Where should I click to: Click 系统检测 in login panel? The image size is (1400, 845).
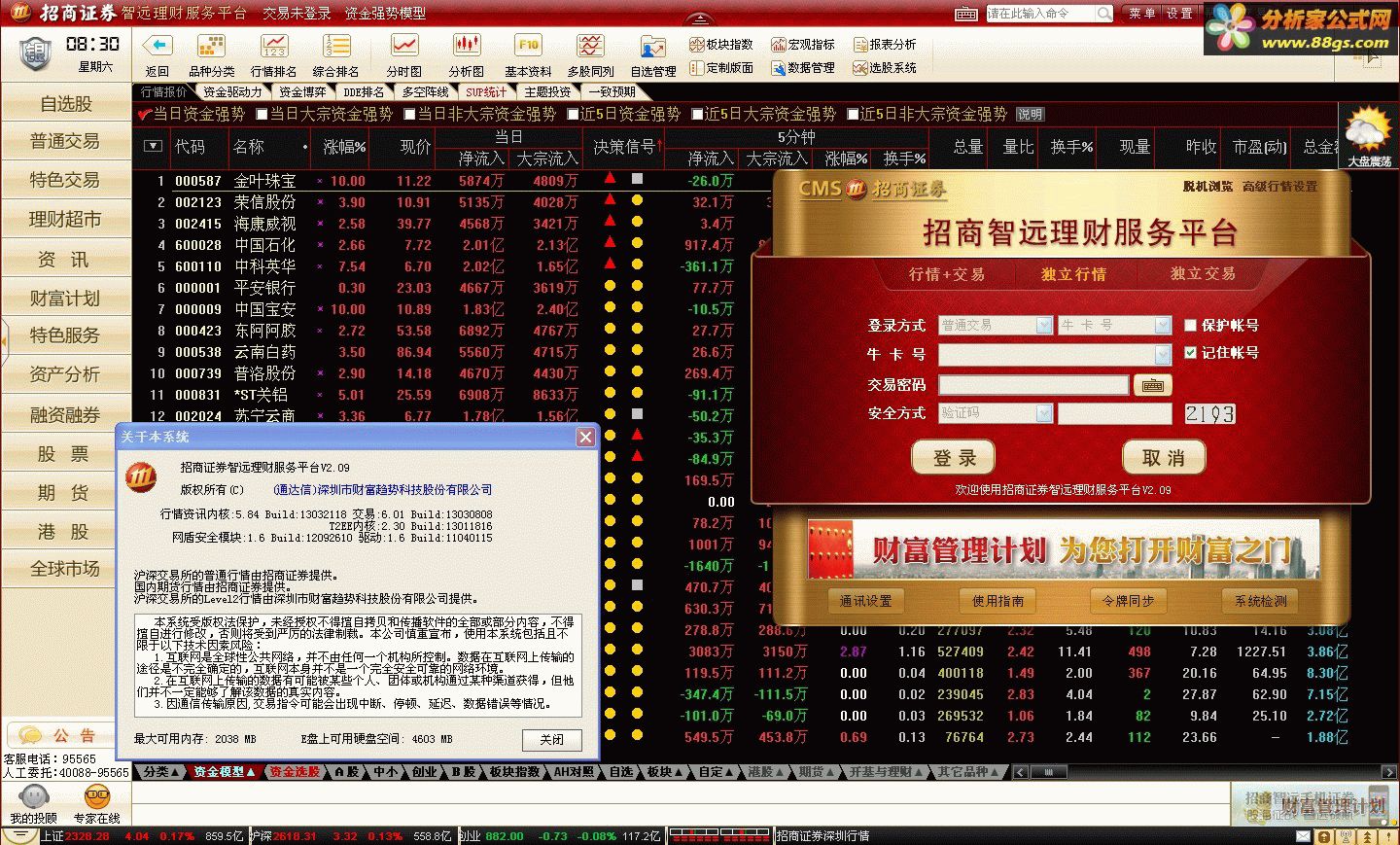coord(1261,601)
